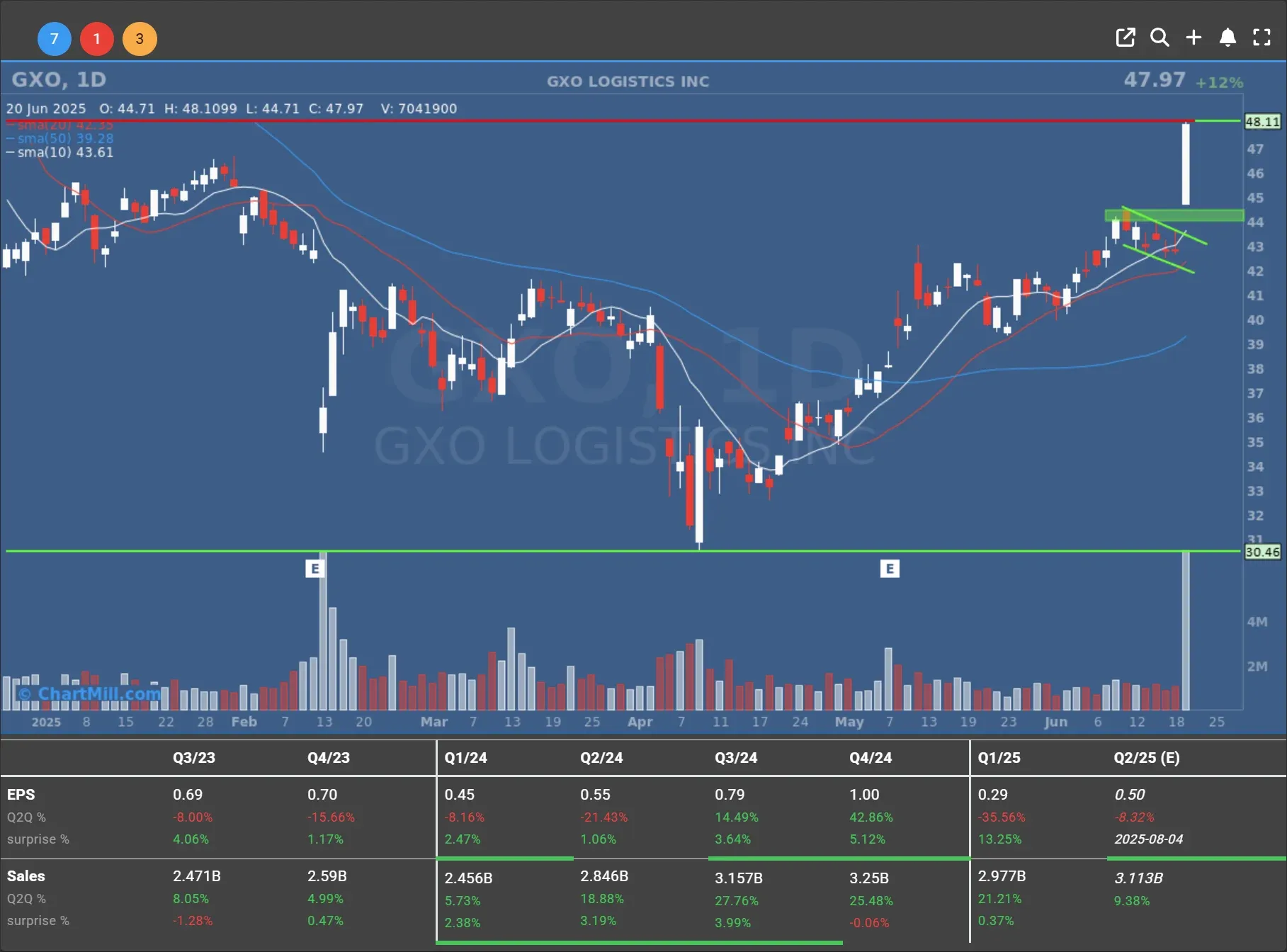Click EPS value 0.69 for Q3/23
1287x952 pixels.
(x=188, y=795)
